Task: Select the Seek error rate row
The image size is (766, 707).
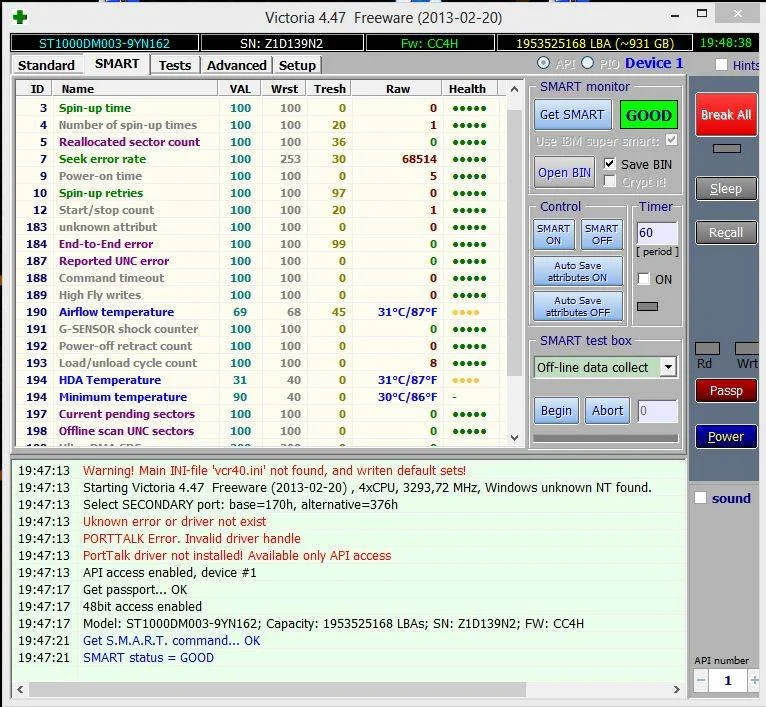Action: tap(261, 159)
